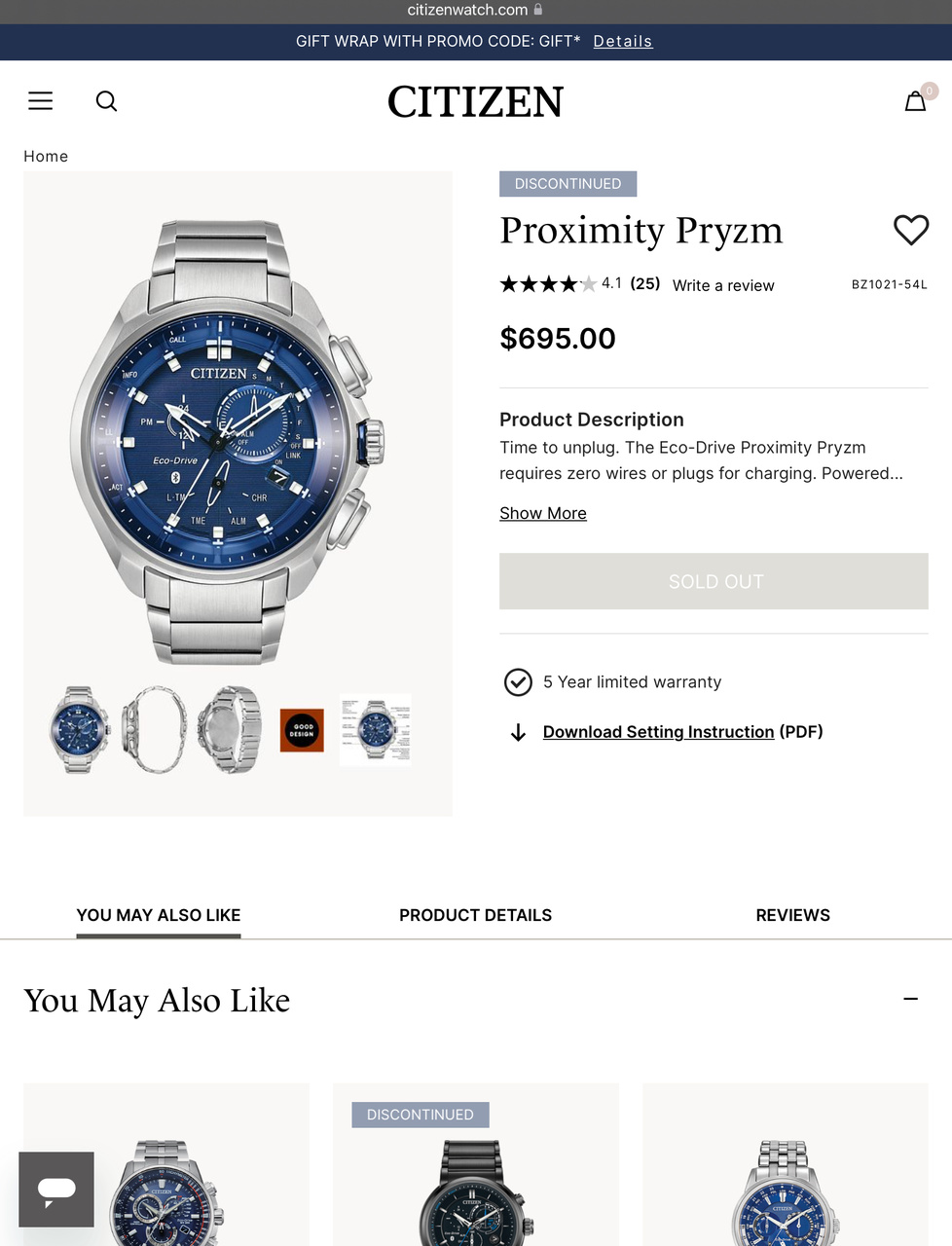Switch to Product Details tab

pyautogui.click(x=475, y=915)
